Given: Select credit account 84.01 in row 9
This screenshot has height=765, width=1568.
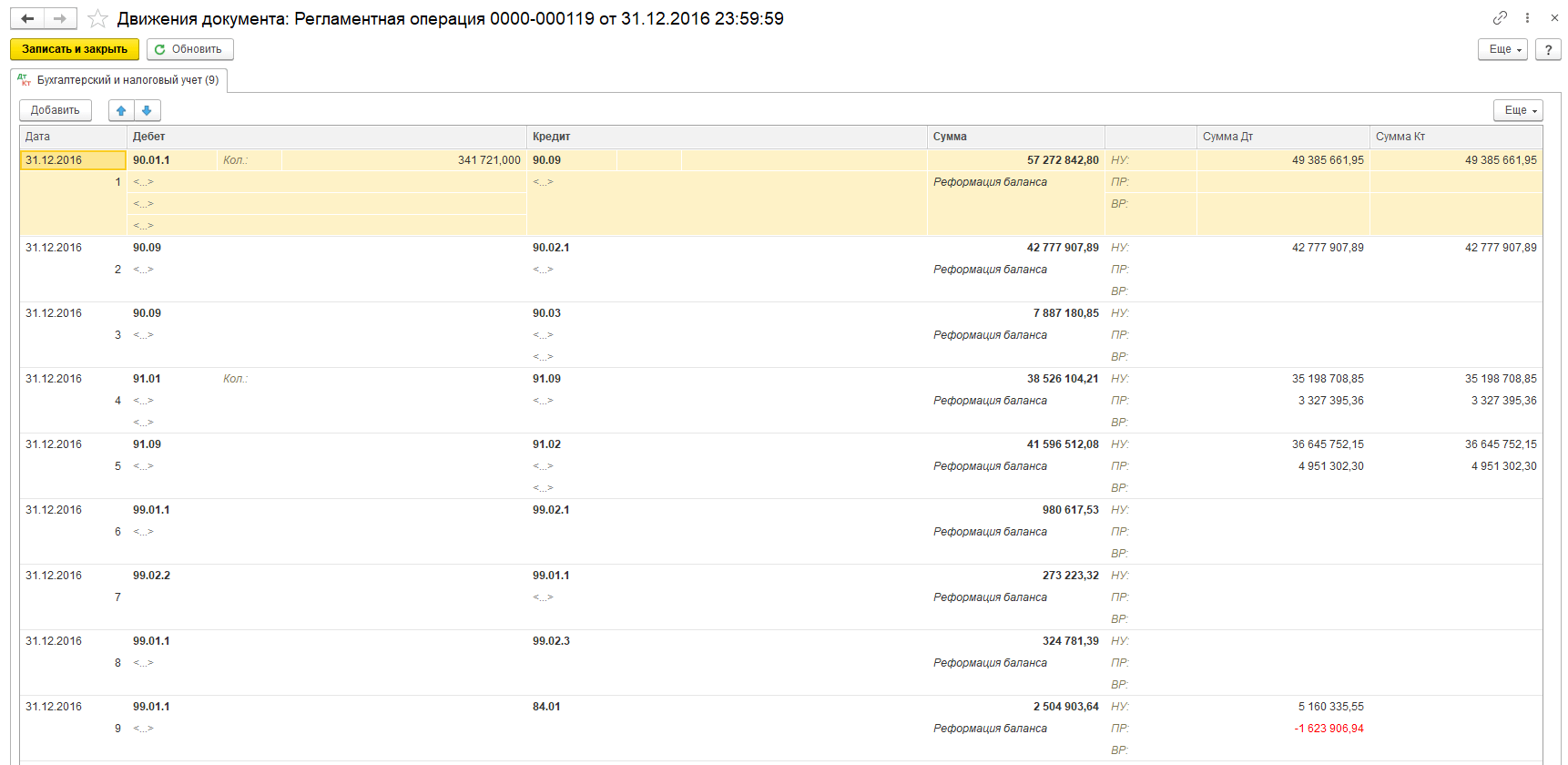Looking at the screenshot, I should 546,707.
